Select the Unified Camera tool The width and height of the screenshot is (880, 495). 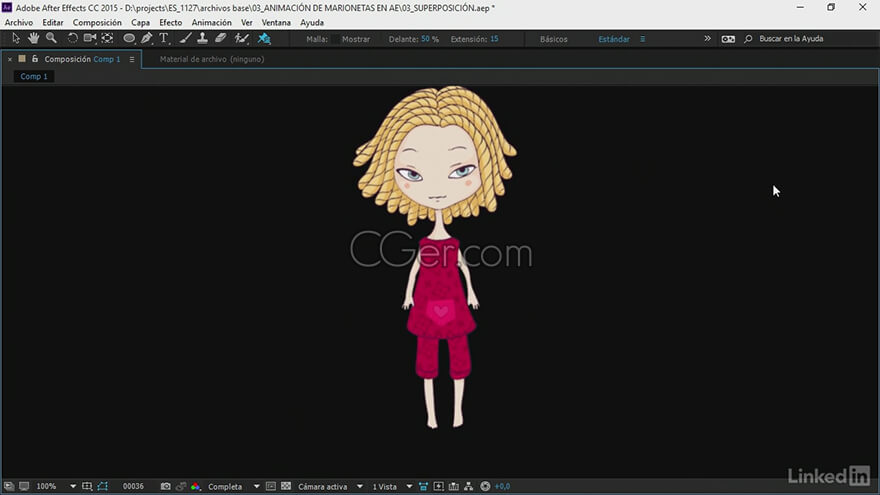click(x=89, y=38)
